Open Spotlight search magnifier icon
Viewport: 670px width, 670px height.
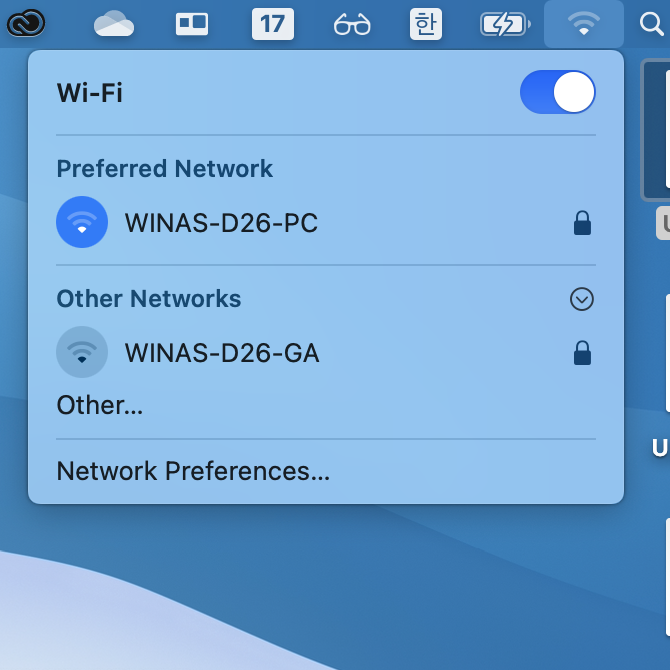(x=652, y=24)
